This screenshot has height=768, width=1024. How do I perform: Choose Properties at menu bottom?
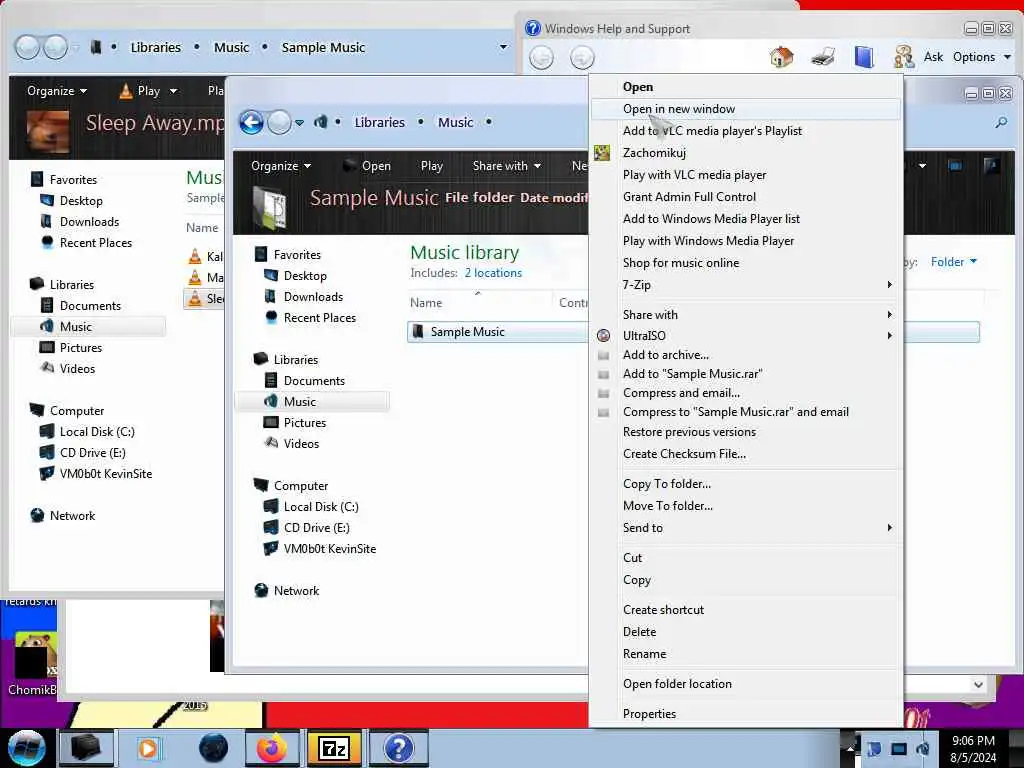coord(746,714)
